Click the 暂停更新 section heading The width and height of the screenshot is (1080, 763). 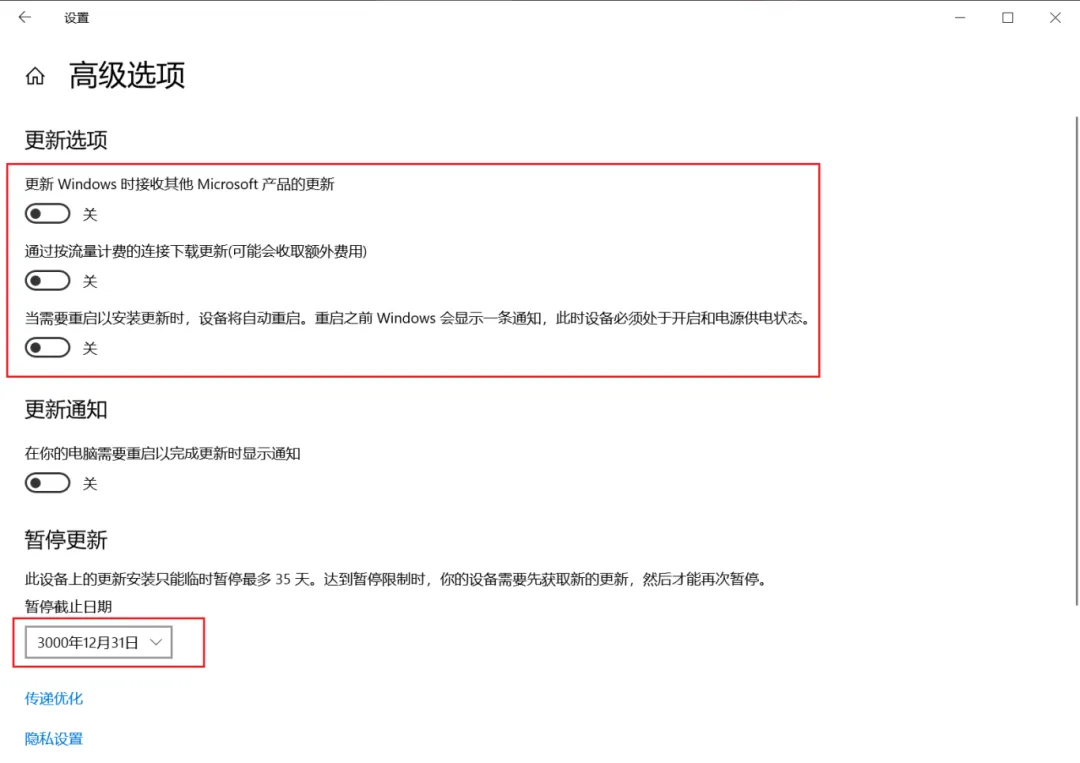click(66, 540)
